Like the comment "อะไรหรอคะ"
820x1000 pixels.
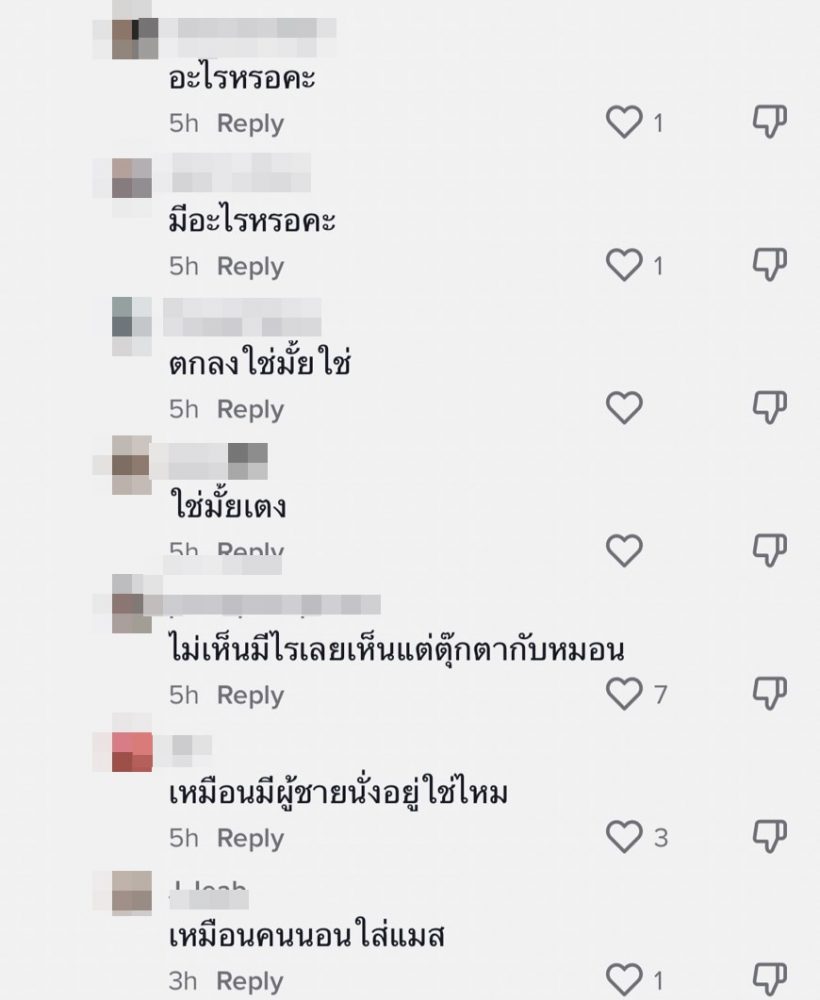pos(625,123)
